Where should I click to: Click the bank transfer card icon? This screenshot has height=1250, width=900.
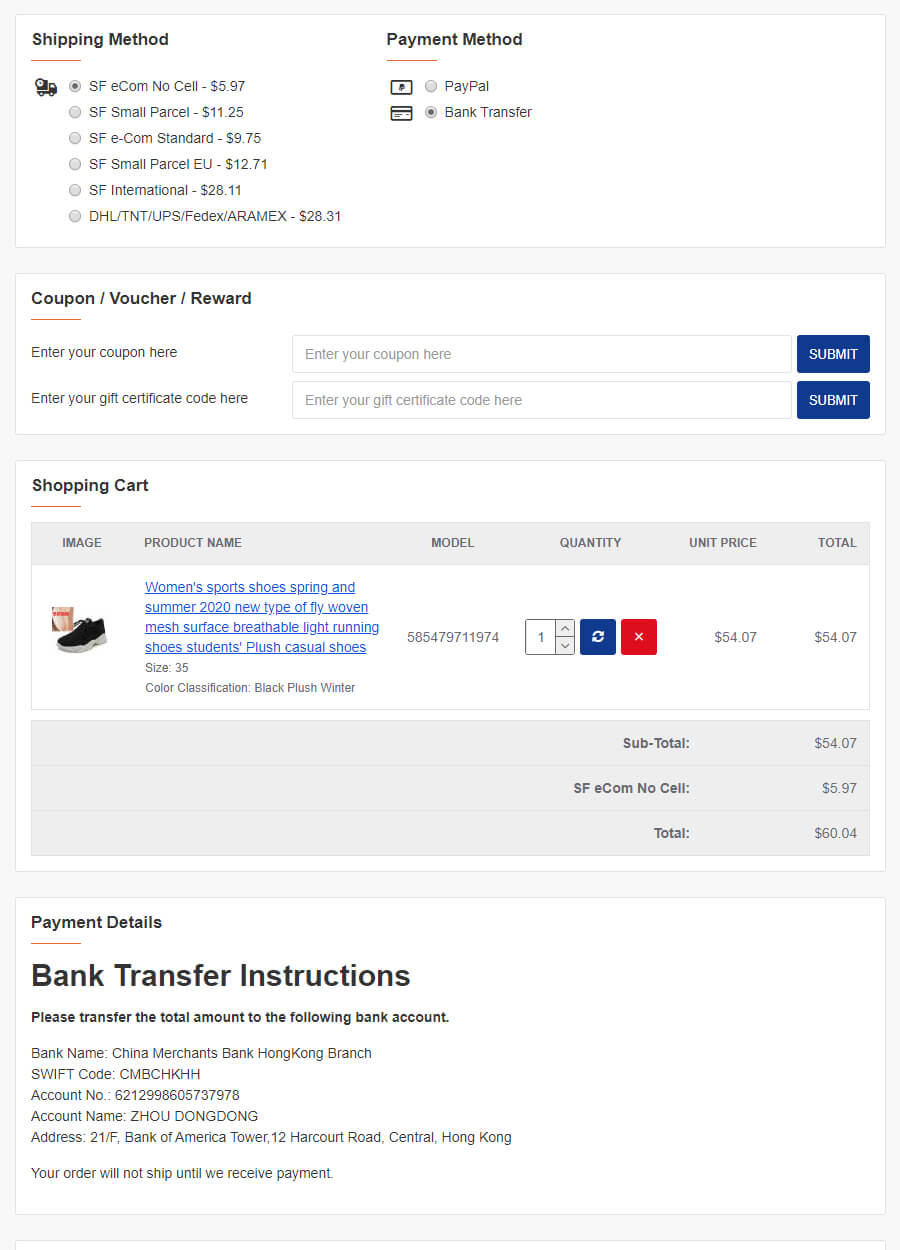[401, 113]
